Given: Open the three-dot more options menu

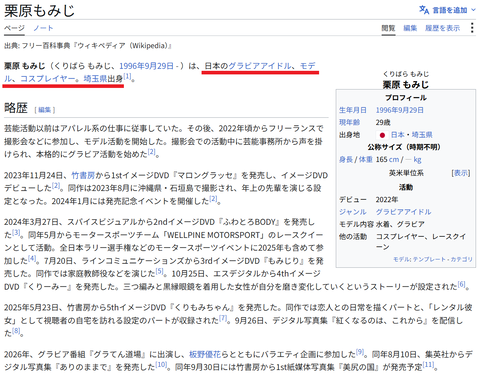Looking at the screenshot, I should click(472, 28).
